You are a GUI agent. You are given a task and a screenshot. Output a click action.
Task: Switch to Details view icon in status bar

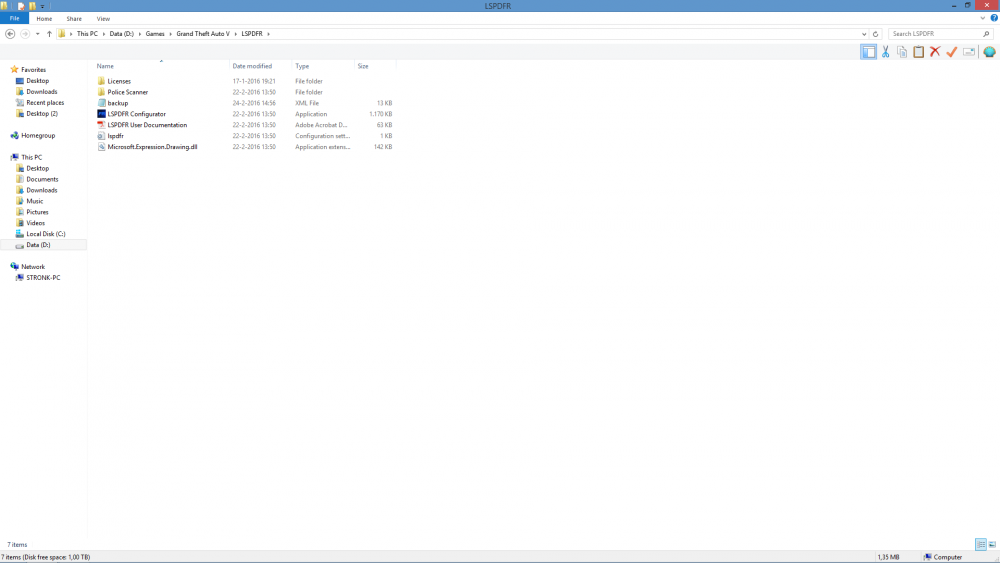pos(980,544)
